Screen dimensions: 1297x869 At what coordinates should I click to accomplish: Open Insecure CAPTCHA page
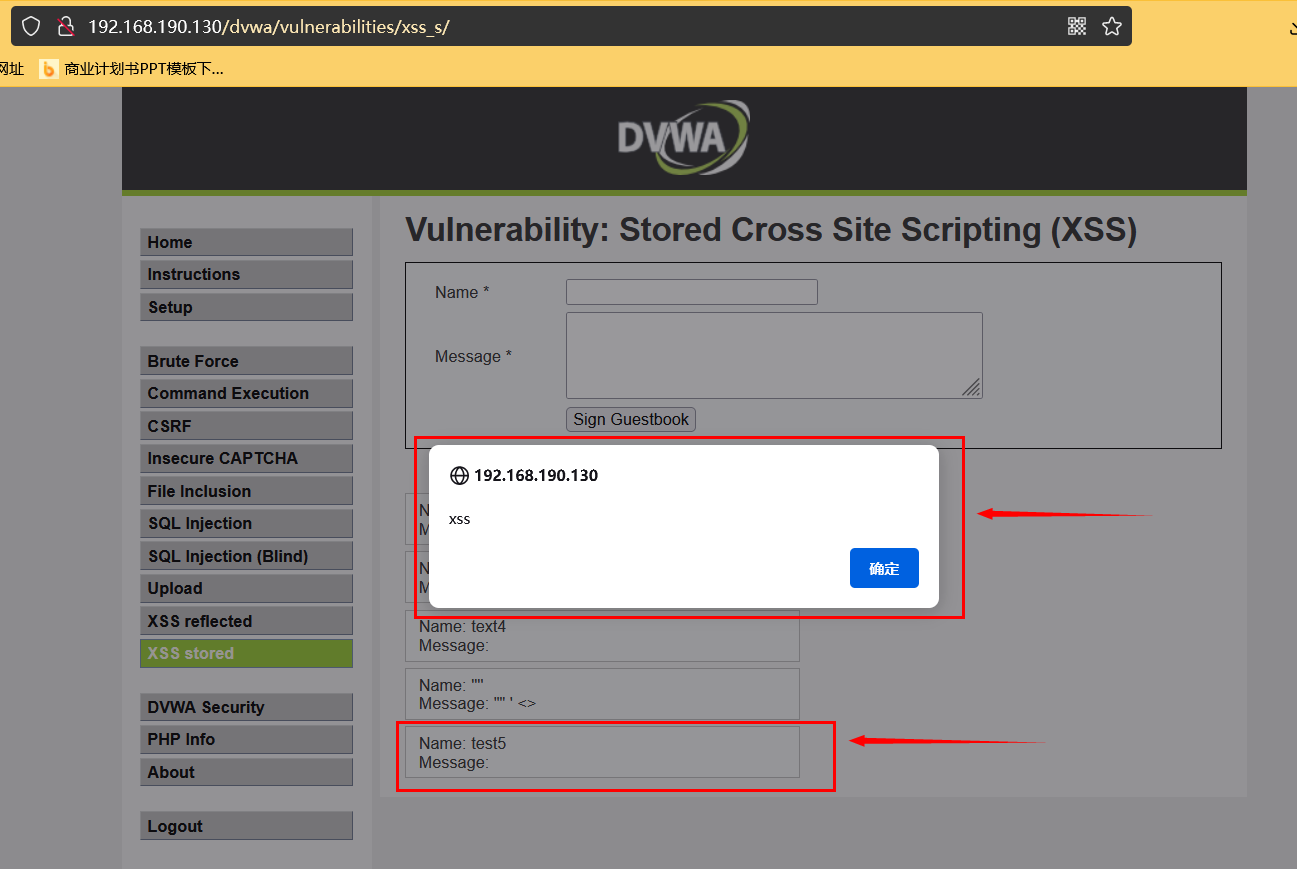coord(246,458)
